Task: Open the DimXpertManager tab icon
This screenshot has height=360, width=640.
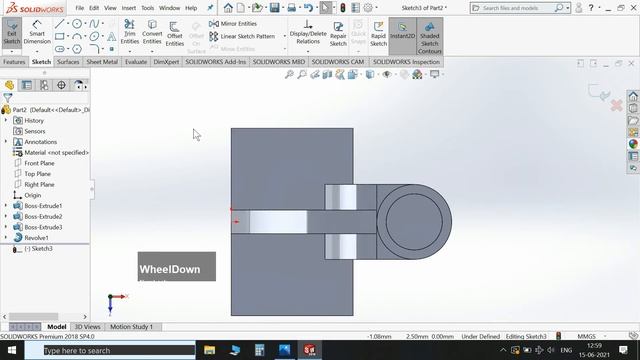Action: point(61,85)
